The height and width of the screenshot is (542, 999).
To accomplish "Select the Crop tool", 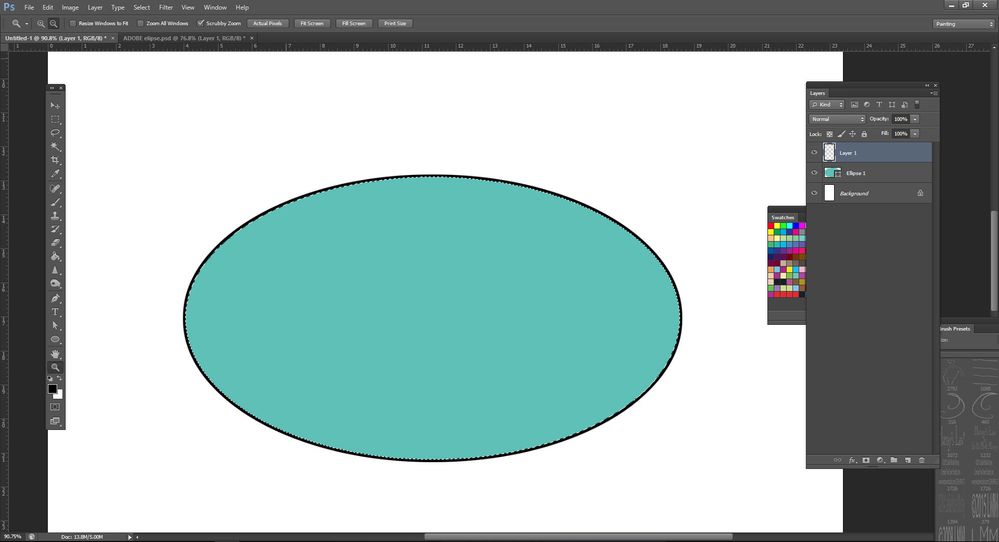I will pyautogui.click(x=55, y=160).
